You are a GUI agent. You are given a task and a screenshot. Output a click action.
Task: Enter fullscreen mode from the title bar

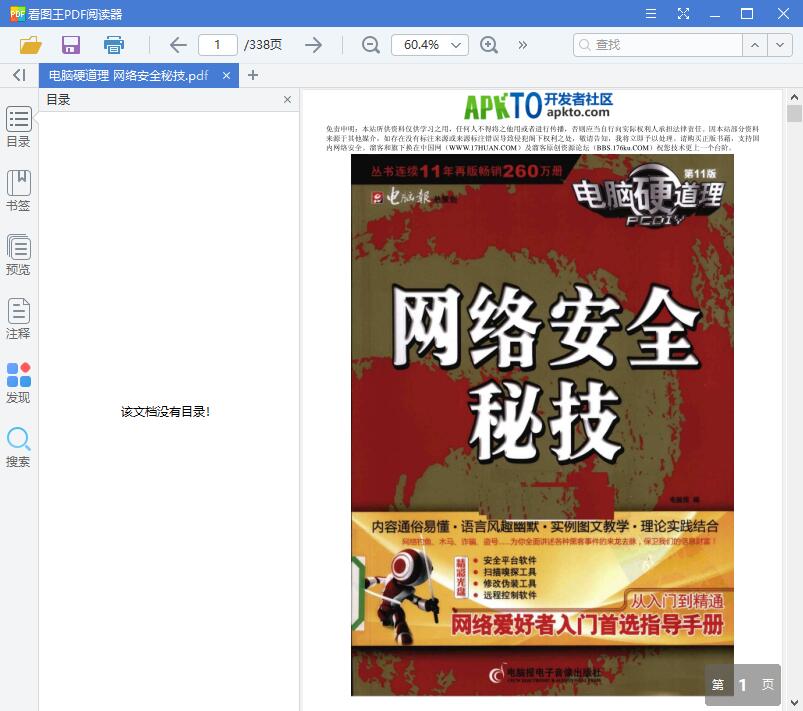point(683,14)
